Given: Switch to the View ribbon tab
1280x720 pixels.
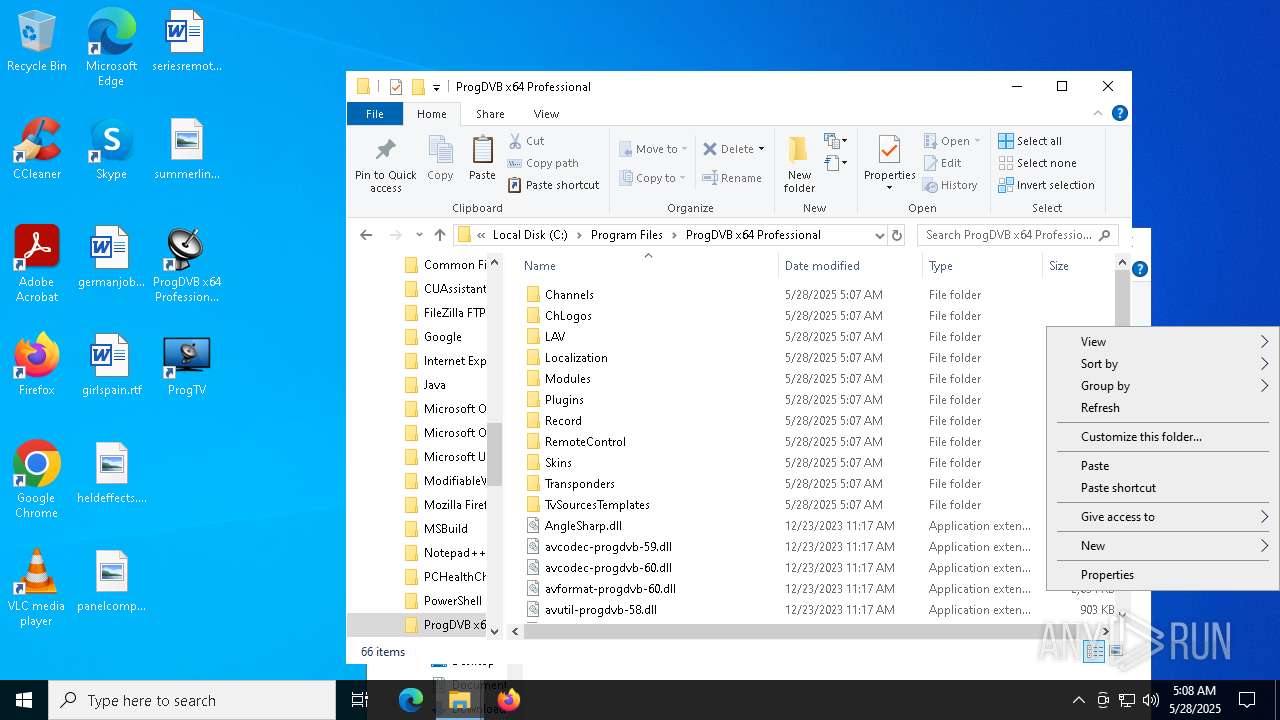Looking at the screenshot, I should pyautogui.click(x=546, y=114).
